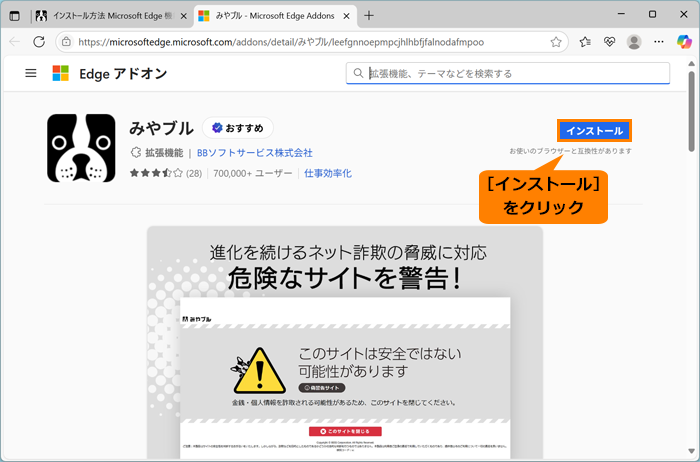700x462 pixels.
Task: Open publisher BBソフトサービス株式会社 link
Action: coord(254,153)
